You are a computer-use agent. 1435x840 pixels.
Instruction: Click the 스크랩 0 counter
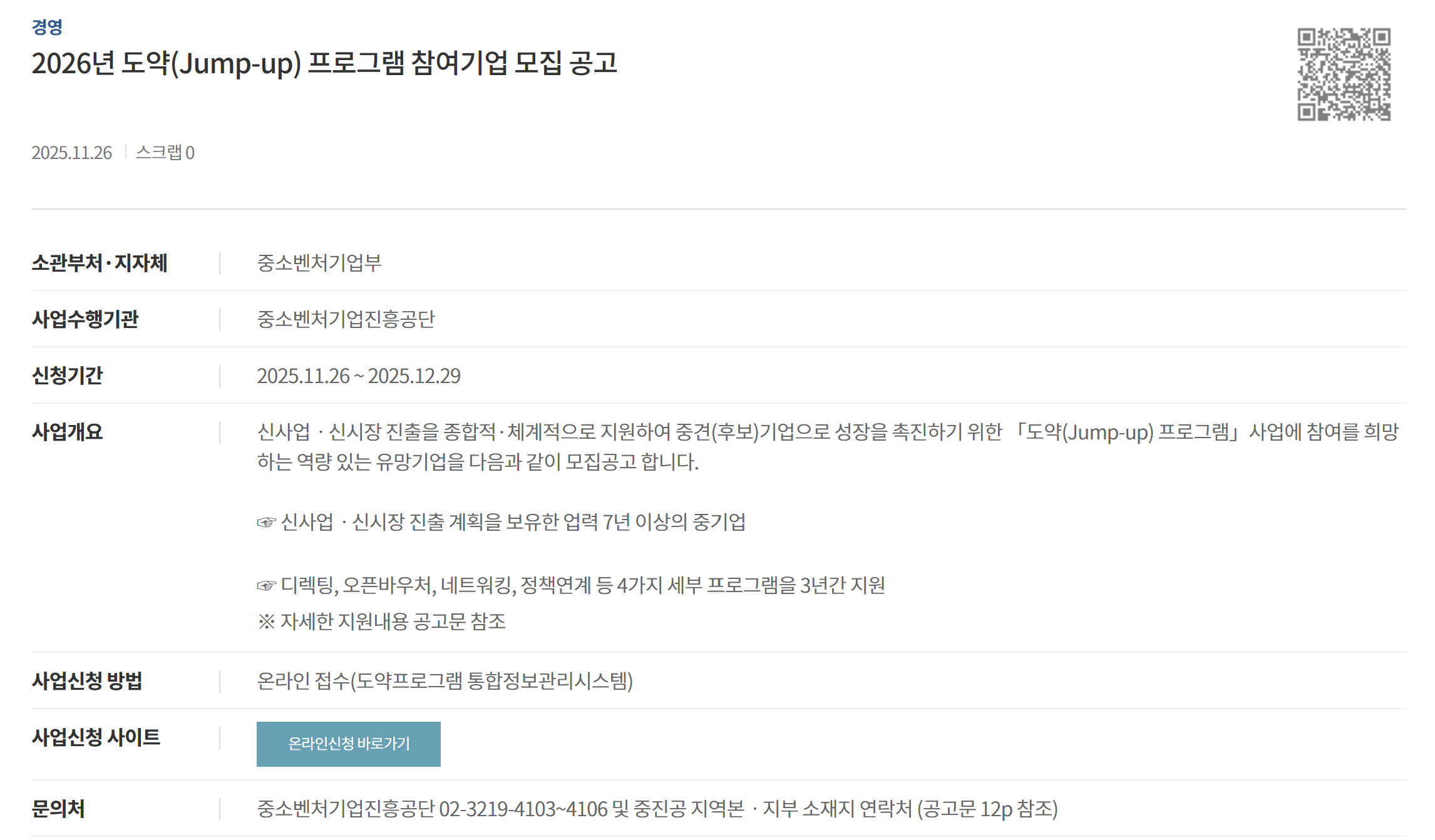(165, 153)
